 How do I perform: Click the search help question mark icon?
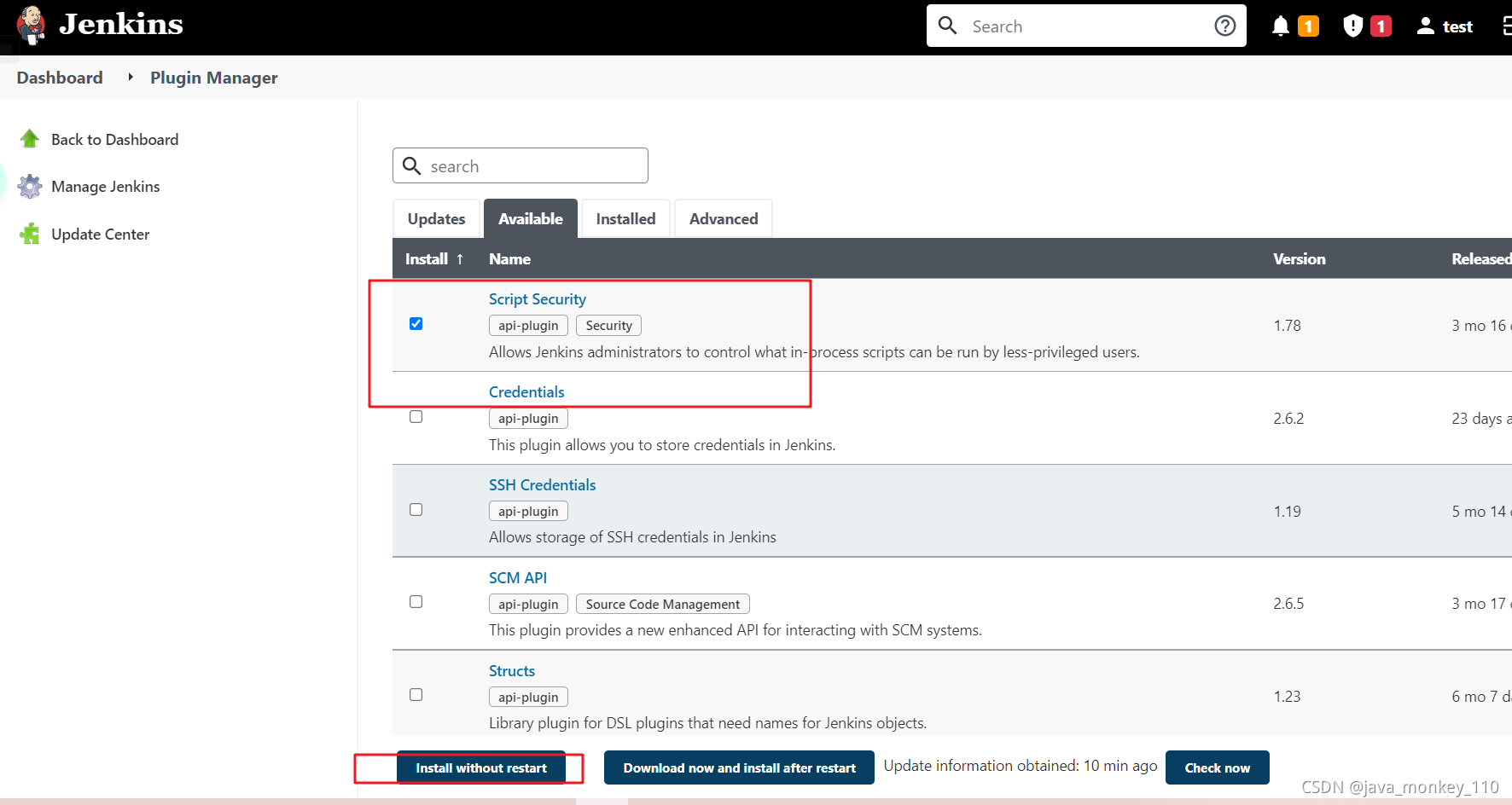pyautogui.click(x=1225, y=26)
